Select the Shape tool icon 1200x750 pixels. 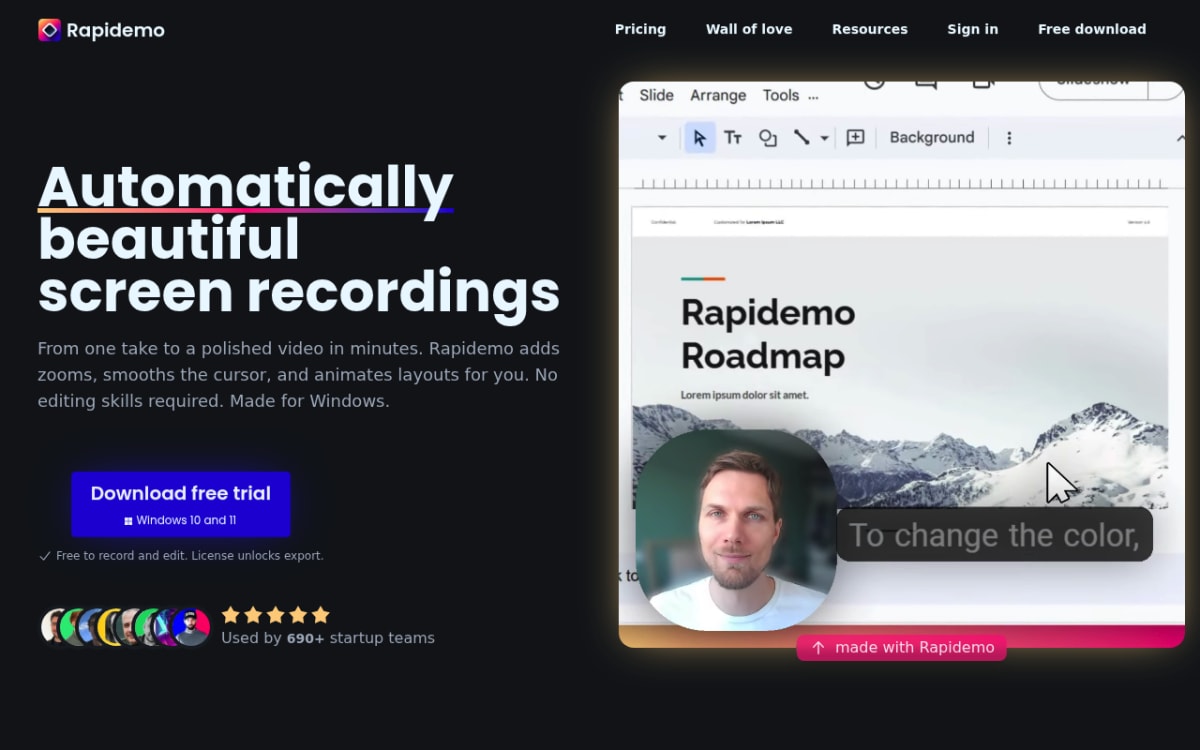tap(768, 138)
